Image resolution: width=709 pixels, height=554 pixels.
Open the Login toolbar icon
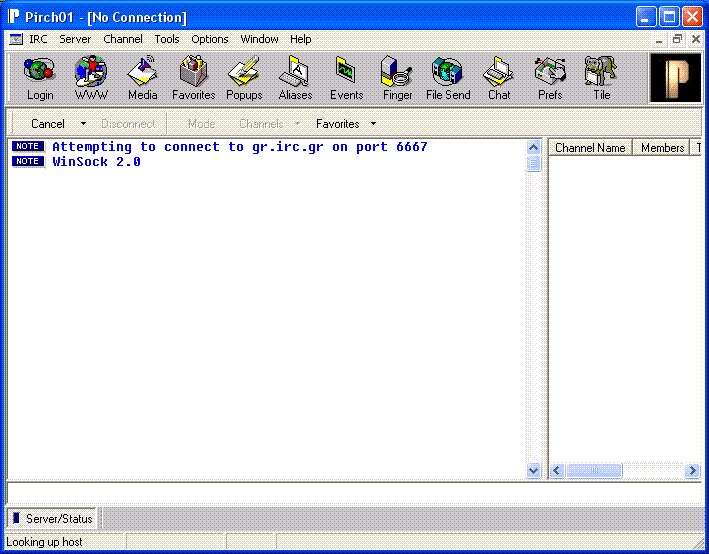[x=40, y=78]
